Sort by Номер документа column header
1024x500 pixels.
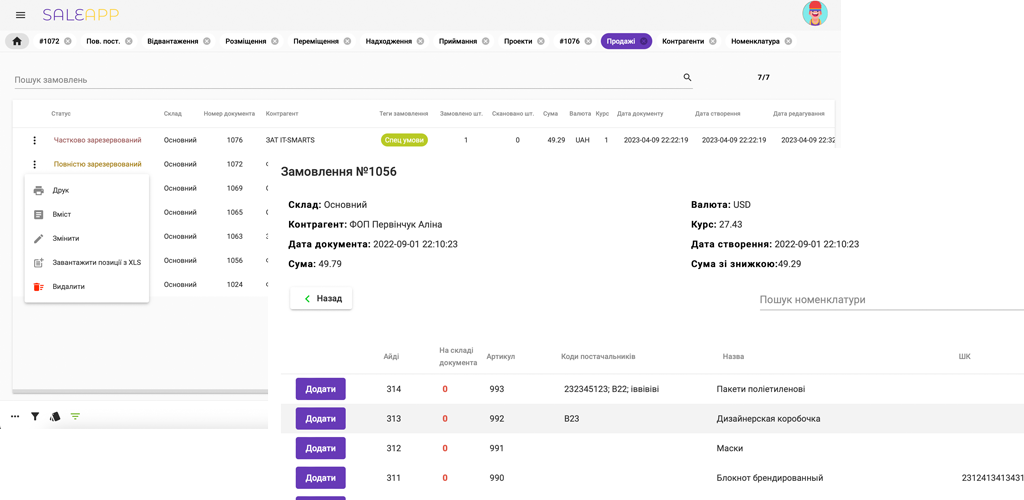point(229,114)
